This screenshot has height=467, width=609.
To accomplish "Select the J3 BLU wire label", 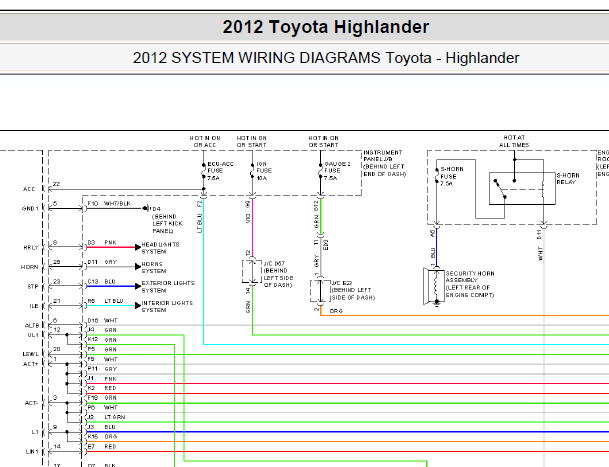I will click(102, 427).
